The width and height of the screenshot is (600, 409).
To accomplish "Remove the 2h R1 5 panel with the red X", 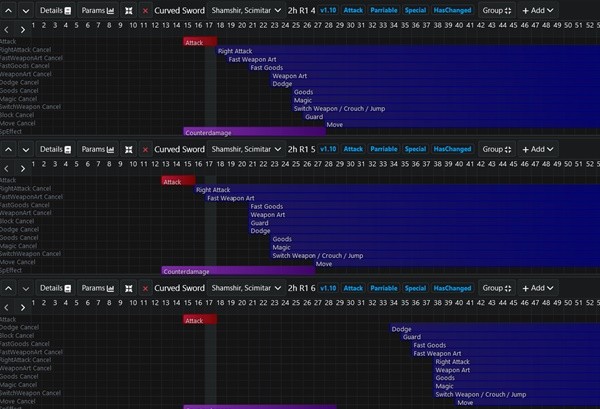I will point(146,149).
